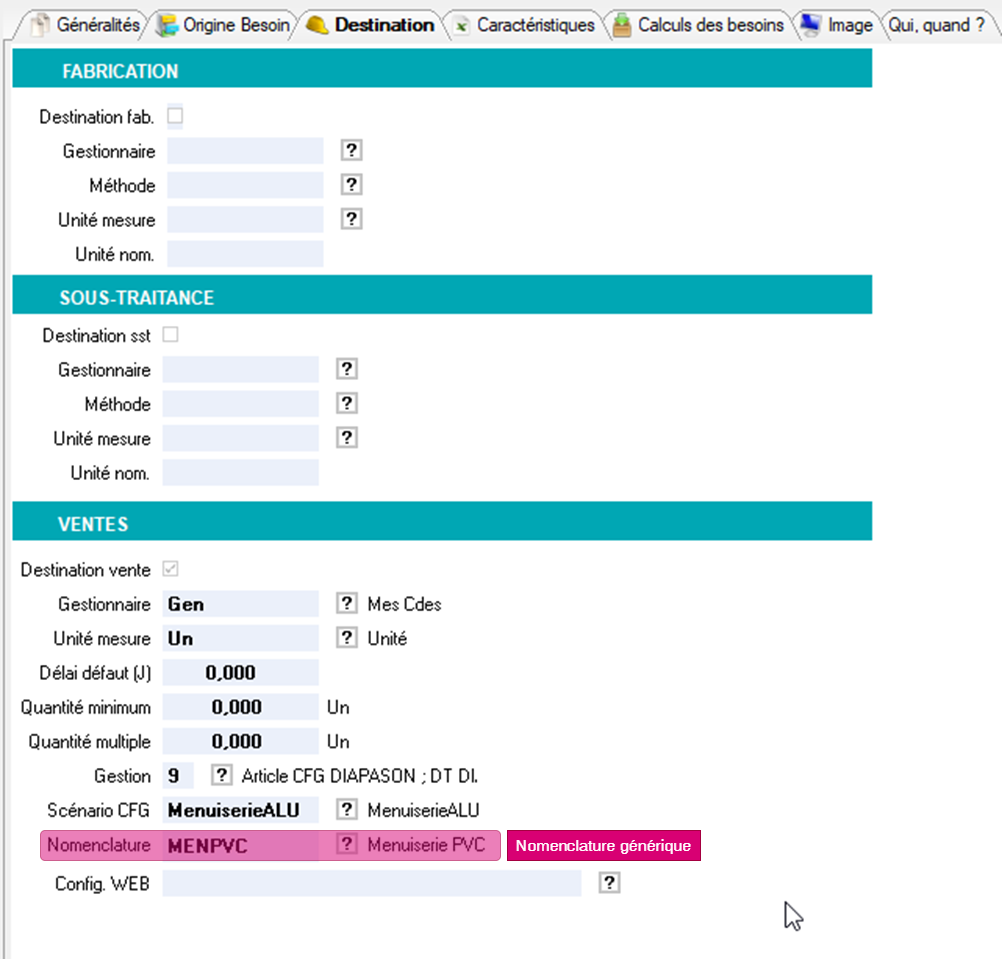This screenshot has width=1002, height=959.
Task: Click the question mark beside Gestion 9
Action: (x=221, y=776)
